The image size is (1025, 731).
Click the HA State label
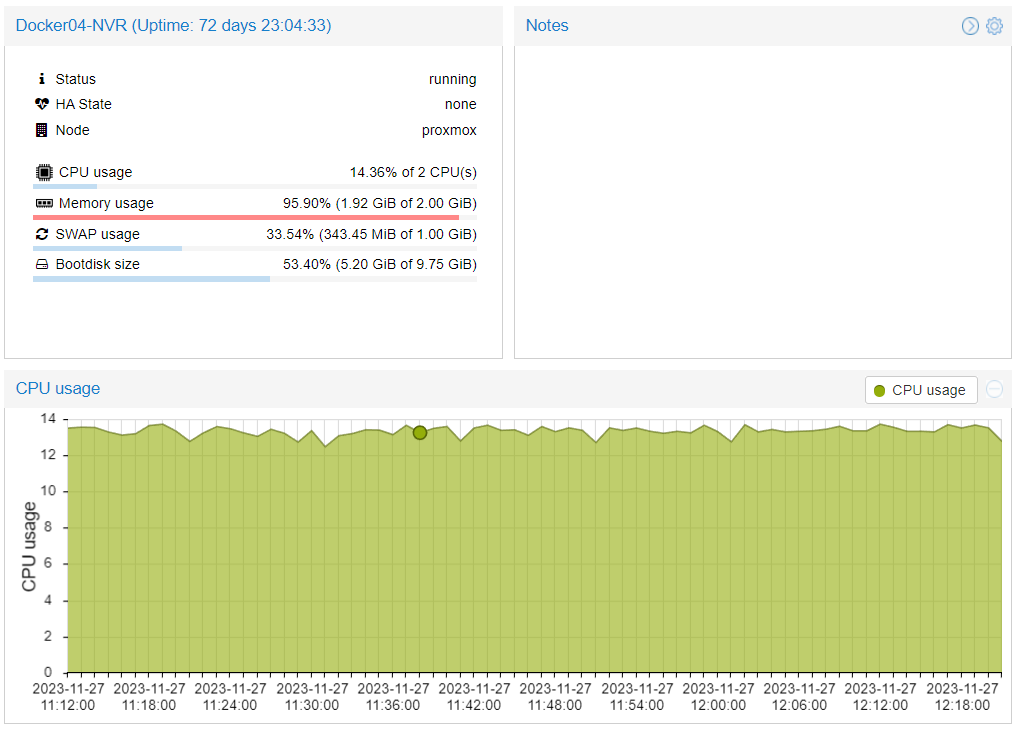(x=83, y=105)
